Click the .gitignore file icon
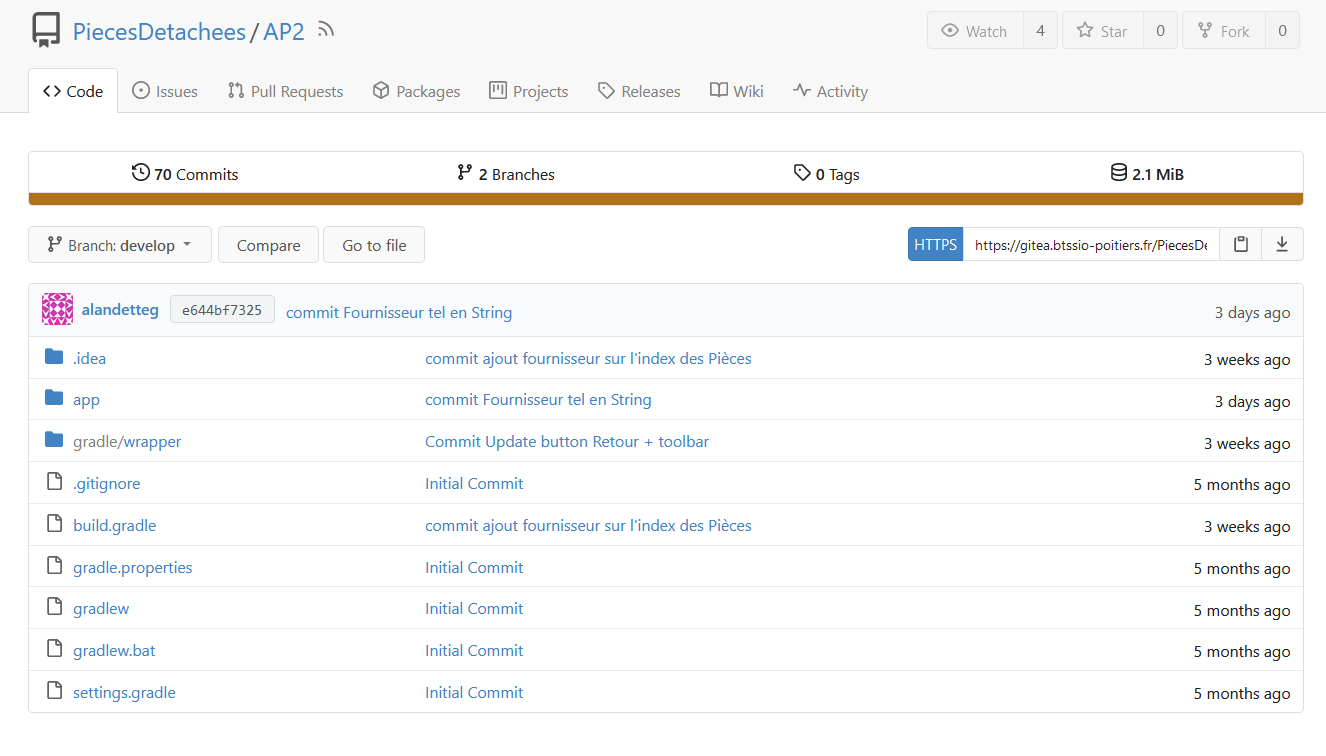 tap(54, 483)
